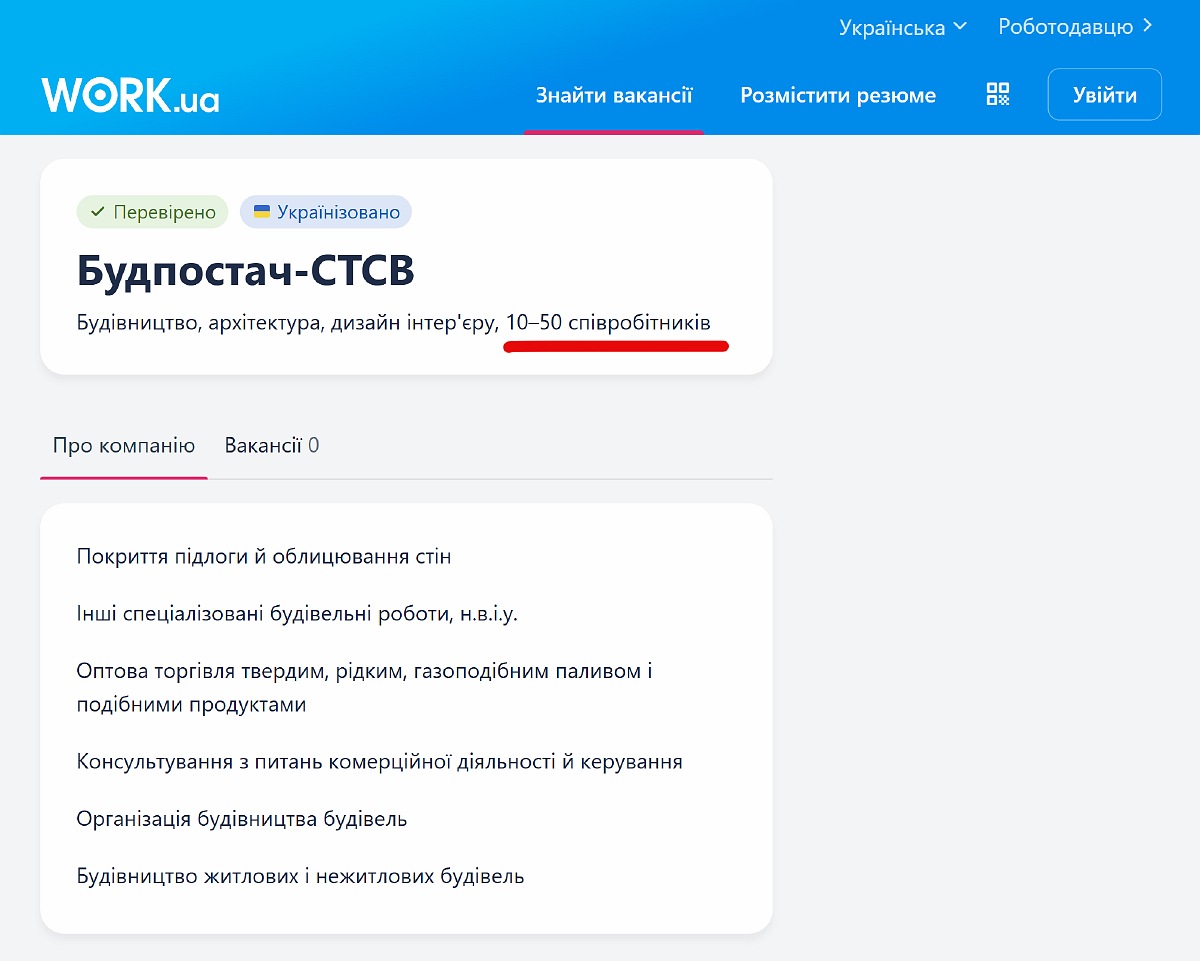Image resolution: width=1200 pixels, height=961 pixels.
Task: Open the QR code icon in header
Action: [997, 95]
